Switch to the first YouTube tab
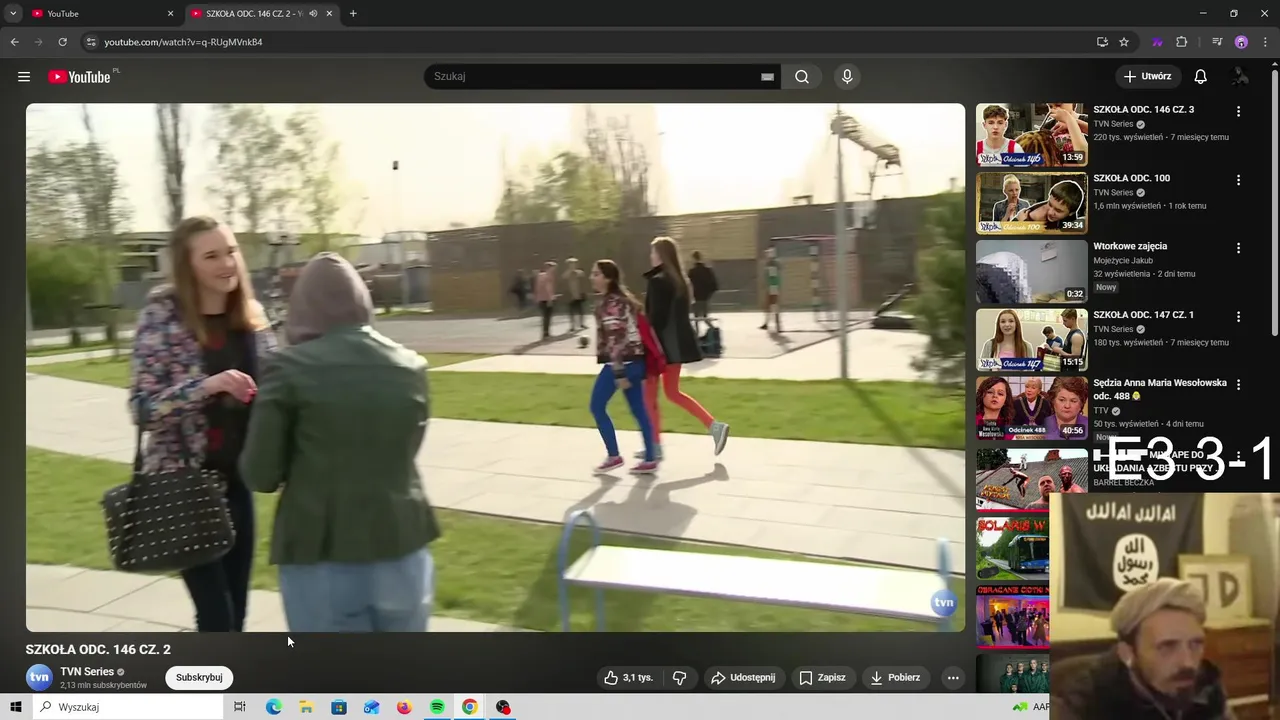1280x720 pixels. tap(100, 14)
